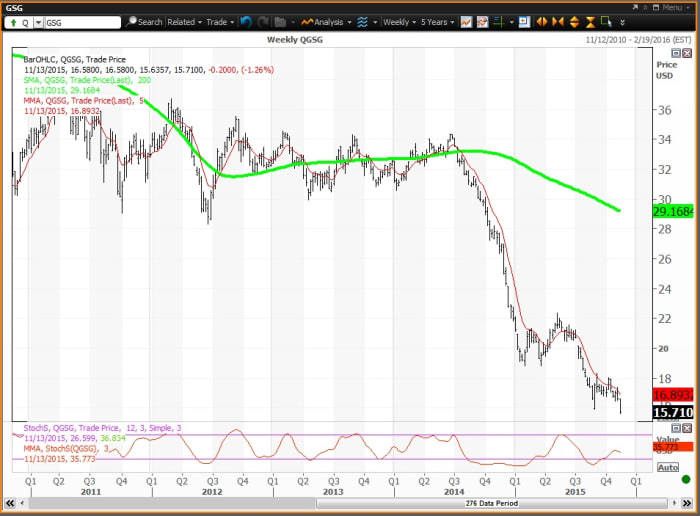Open the 5 Years range dropdown

(x=436, y=21)
